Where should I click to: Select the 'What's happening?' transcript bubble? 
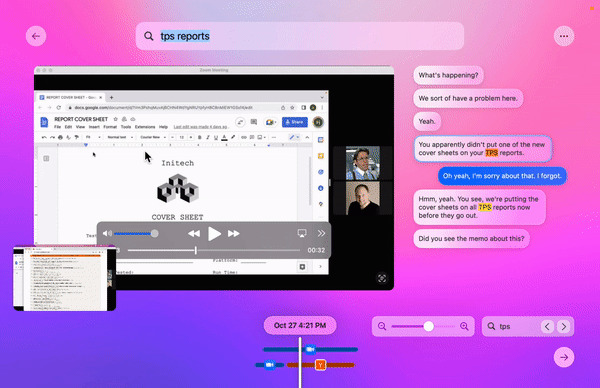coord(448,75)
